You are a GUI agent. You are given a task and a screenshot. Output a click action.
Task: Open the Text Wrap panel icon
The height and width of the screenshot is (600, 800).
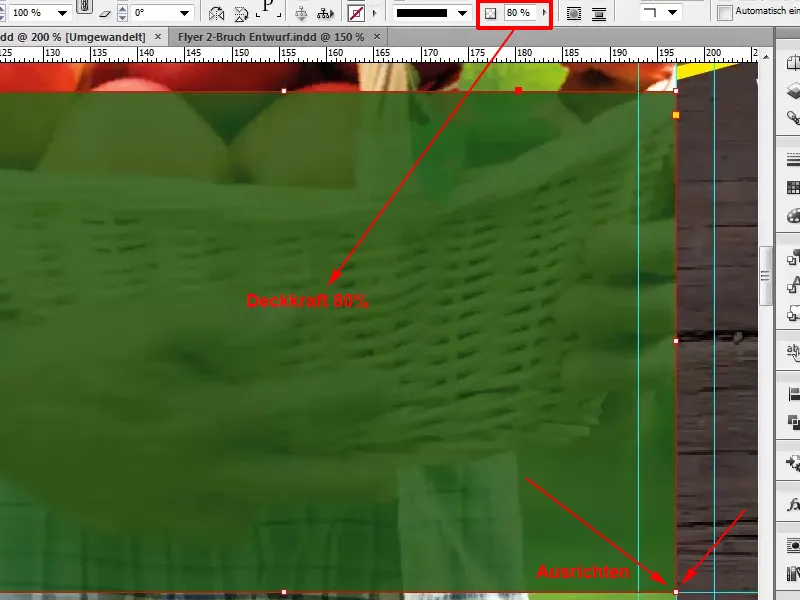coord(793,546)
